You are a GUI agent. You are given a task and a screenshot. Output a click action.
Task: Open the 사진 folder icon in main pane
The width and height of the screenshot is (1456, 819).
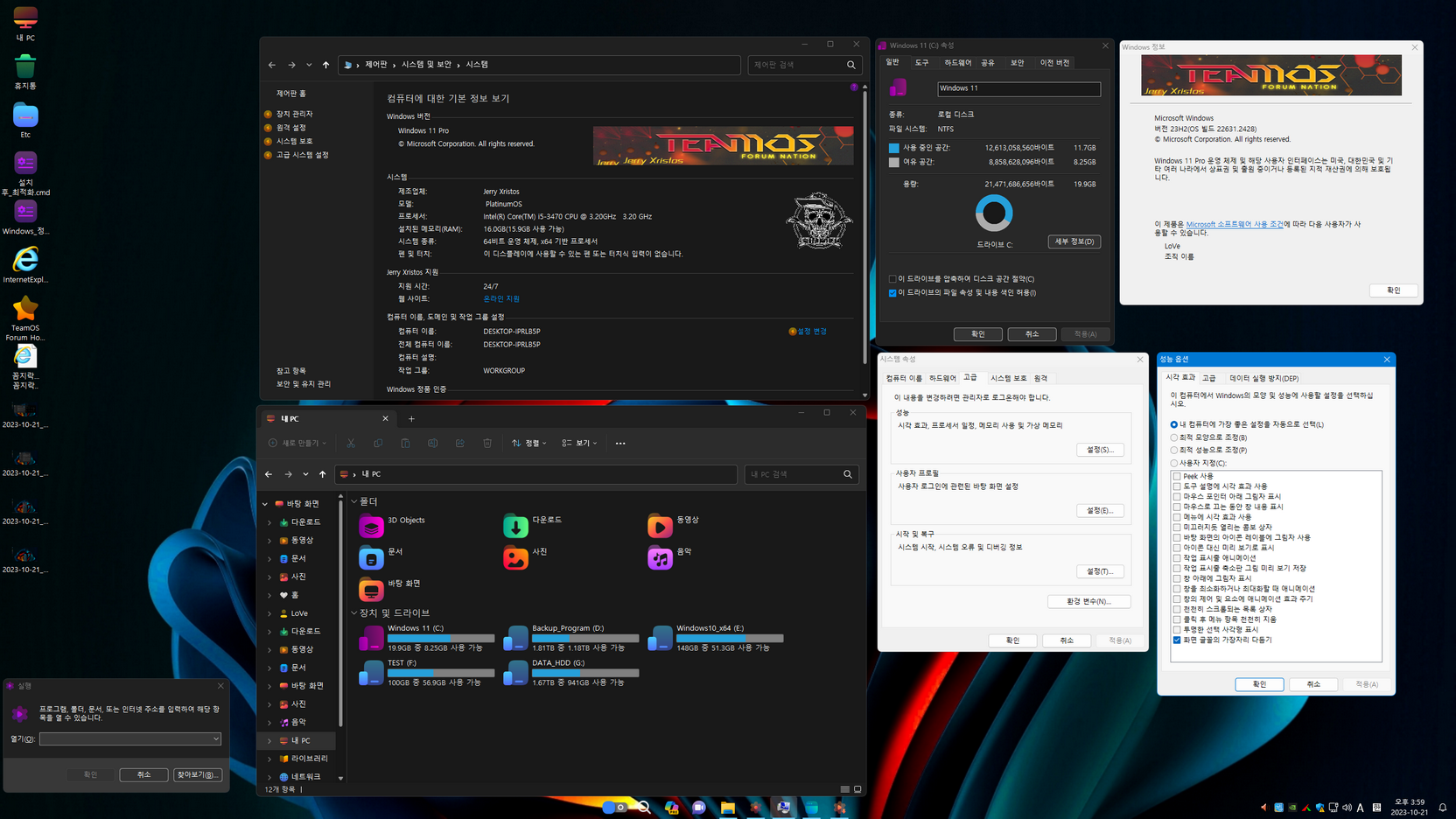tap(515, 557)
